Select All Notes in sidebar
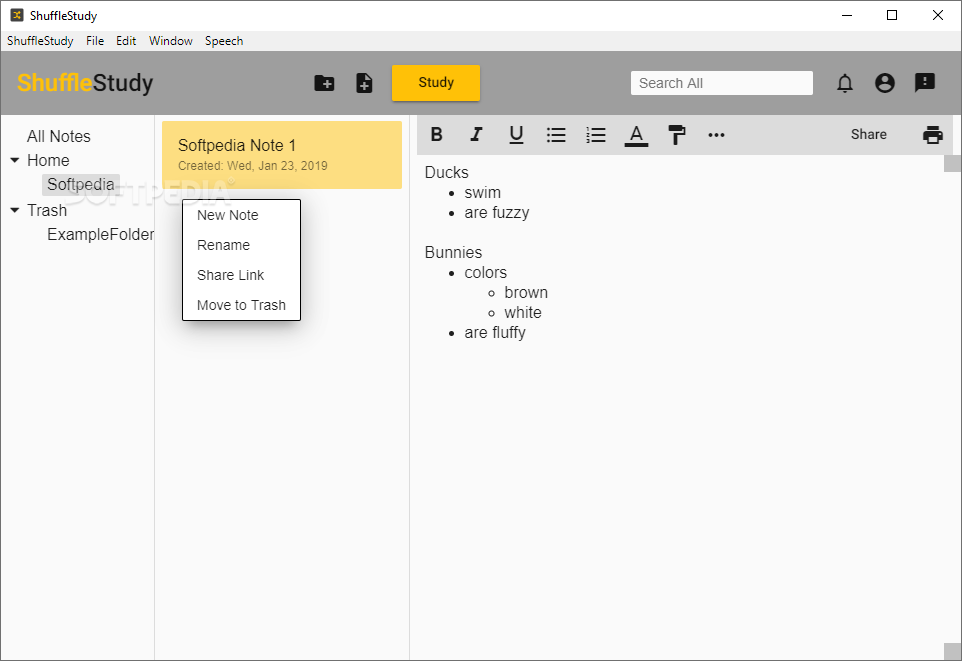The image size is (962, 661). (x=58, y=136)
